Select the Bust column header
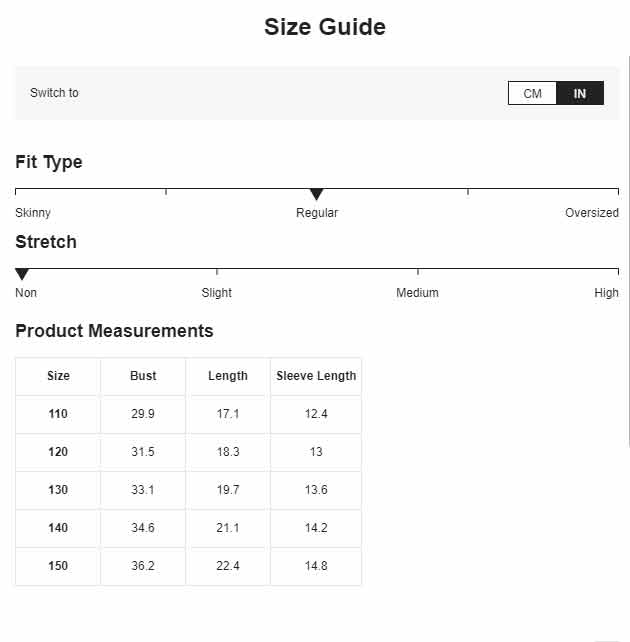Screen dimensions: 630x642 point(143,376)
